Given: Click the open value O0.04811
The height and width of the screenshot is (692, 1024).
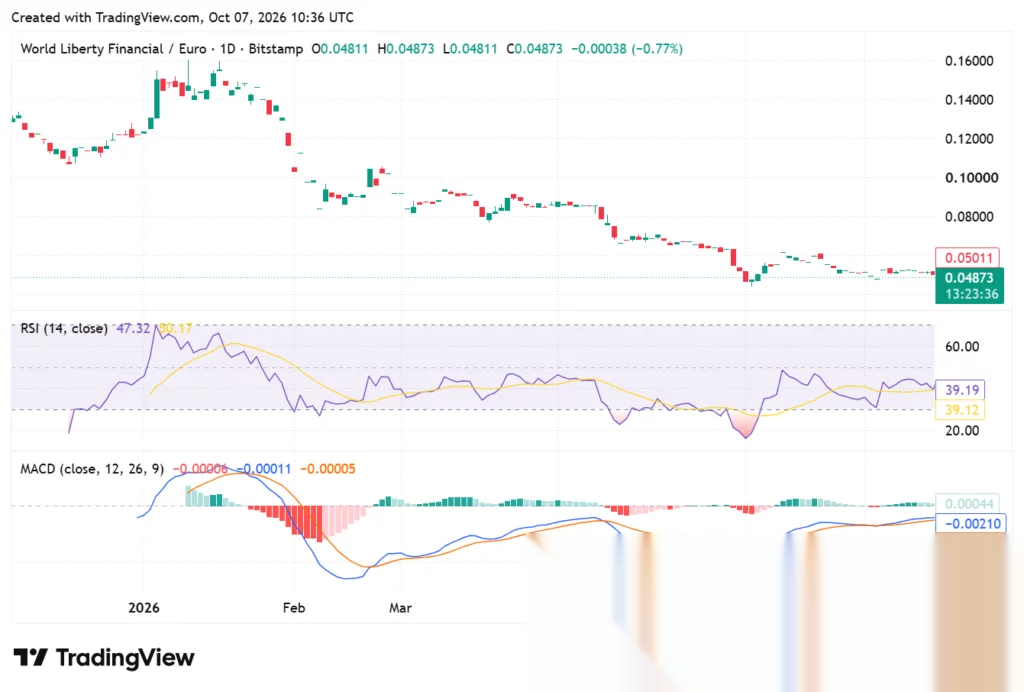Looking at the screenshot, I should pyautogui.click(x=340, y=49).
